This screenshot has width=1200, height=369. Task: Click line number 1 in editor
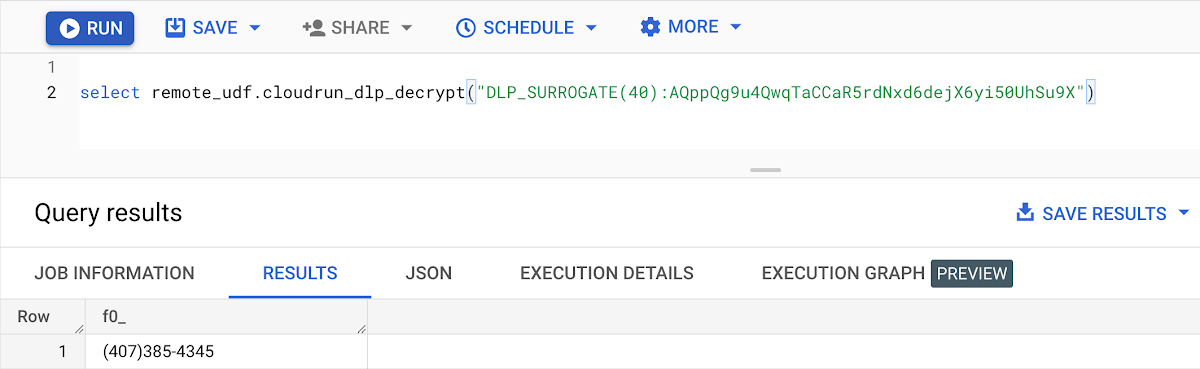point(51,68)
